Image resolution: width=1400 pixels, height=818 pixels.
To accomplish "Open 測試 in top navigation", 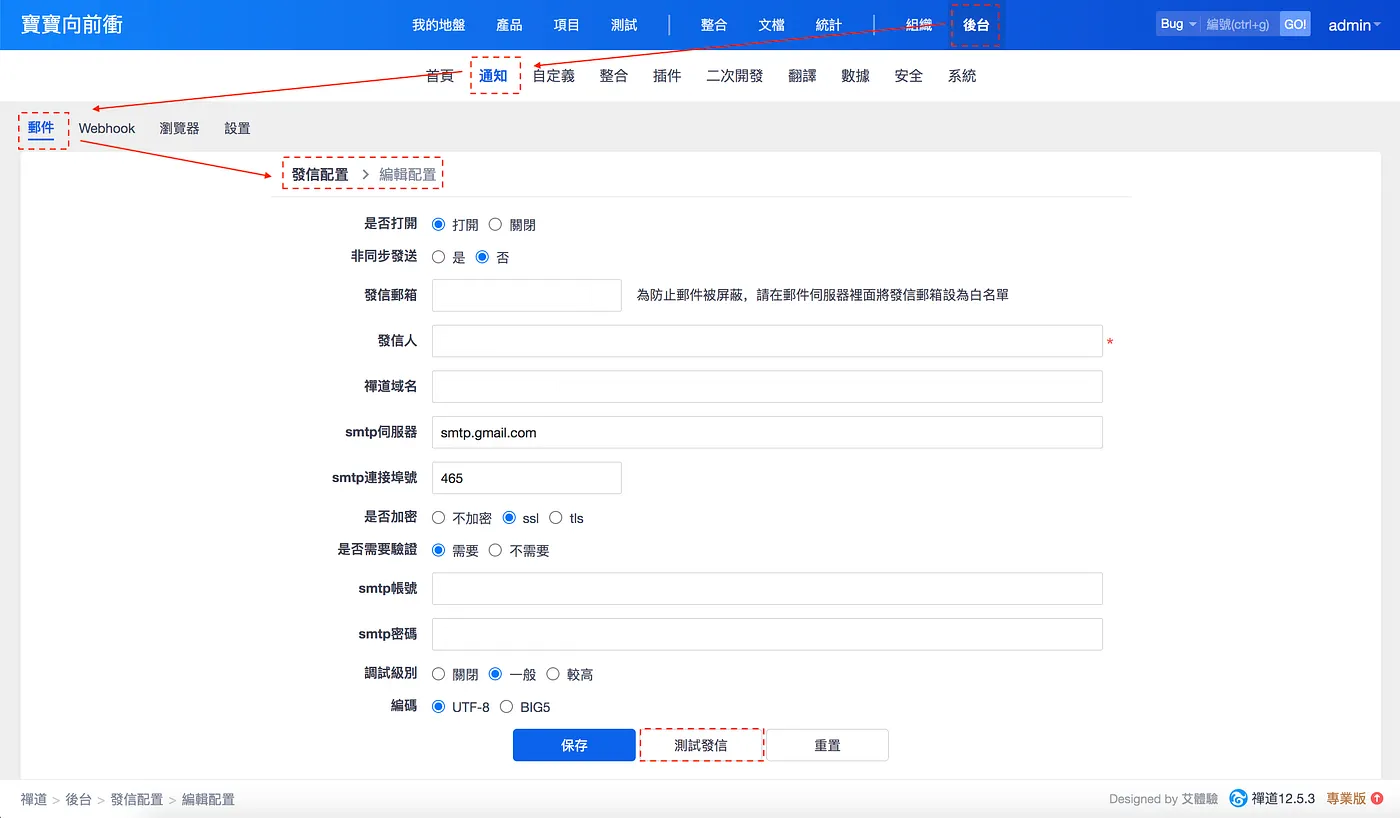I will [x=624, y=25].
